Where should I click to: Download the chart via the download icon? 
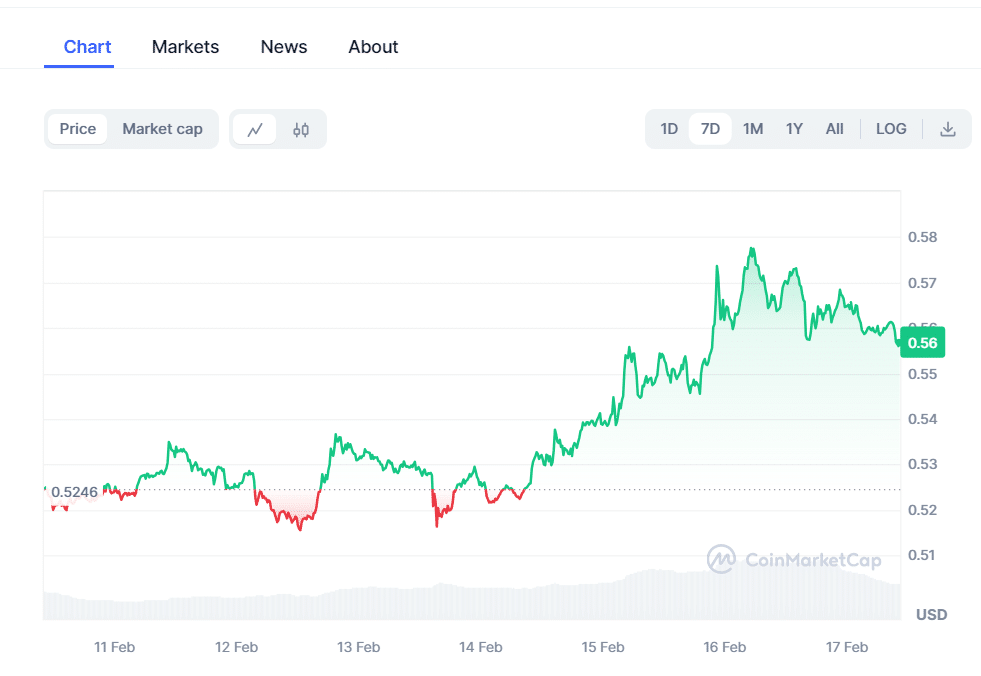click(x=947, y=128)
